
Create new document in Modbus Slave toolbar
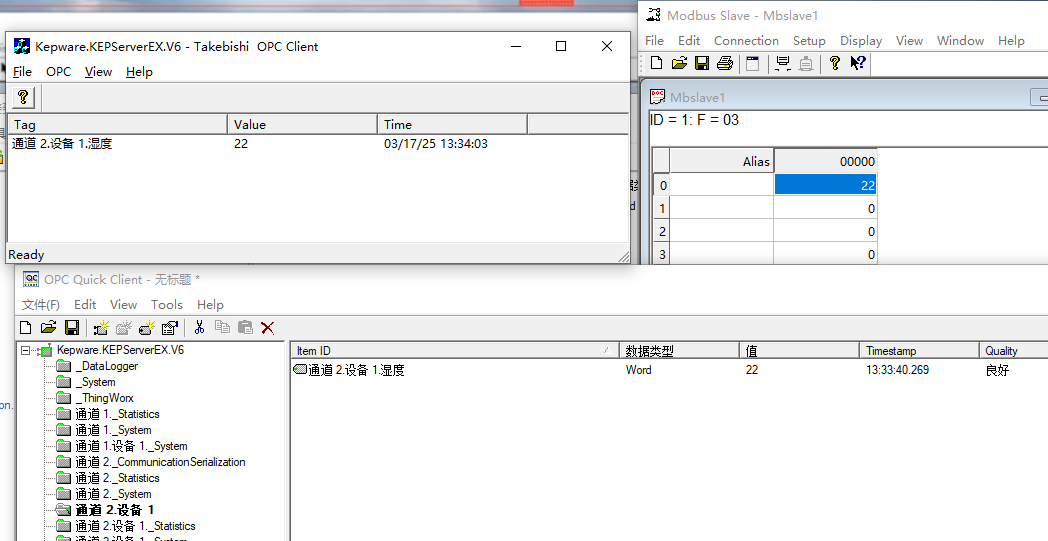[x=656, y=63]
